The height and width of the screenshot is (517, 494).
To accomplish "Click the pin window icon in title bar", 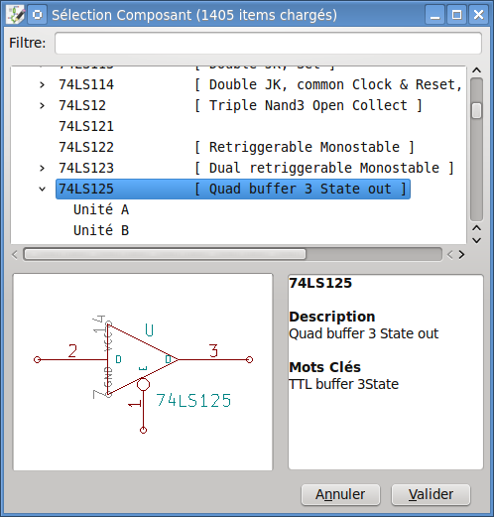I will (x=37, y=15).
